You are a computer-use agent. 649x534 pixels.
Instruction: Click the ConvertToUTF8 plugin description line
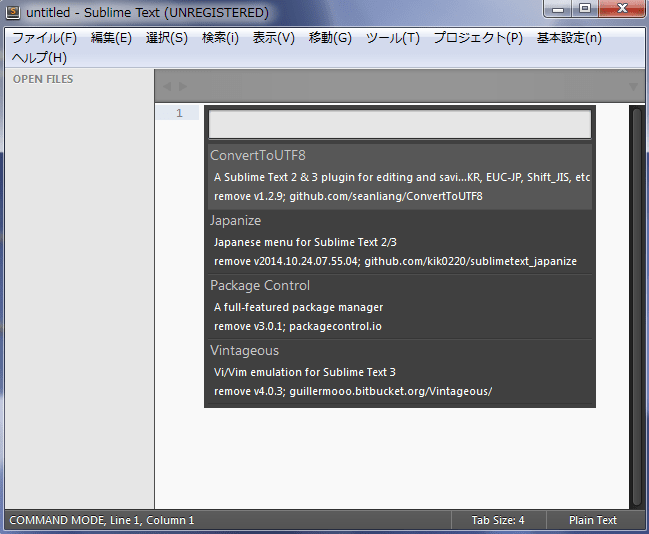[401, 177]
